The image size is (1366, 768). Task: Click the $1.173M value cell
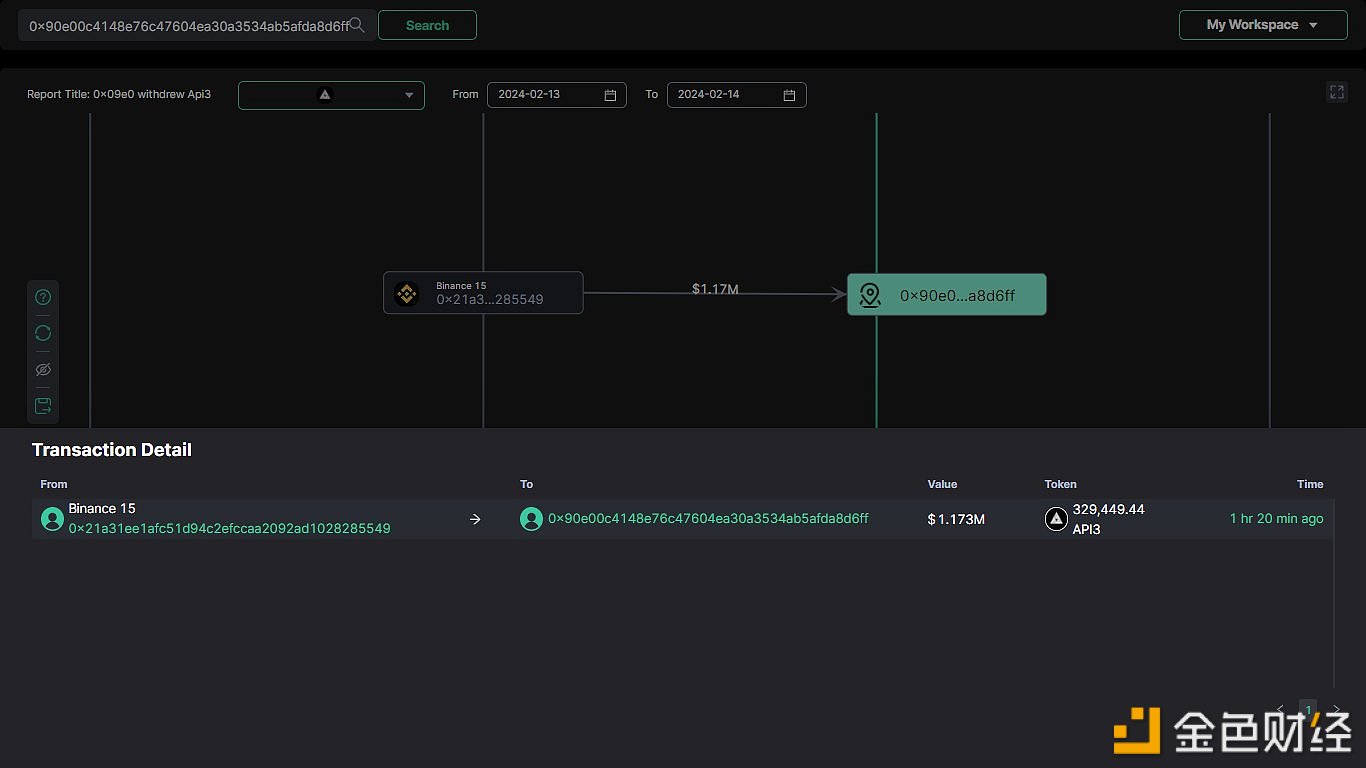(956, 519)
